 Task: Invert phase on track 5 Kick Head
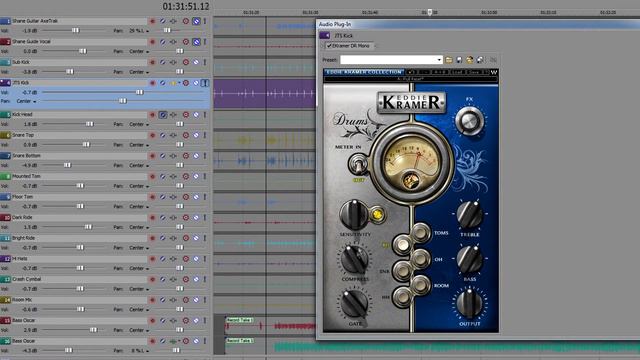(163, 115)
